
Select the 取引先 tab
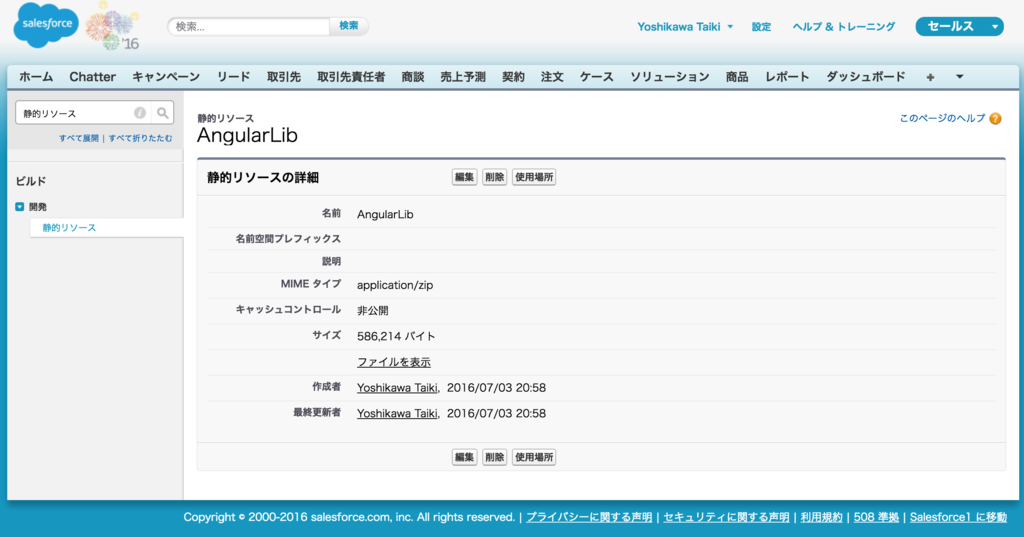point(283,77)
